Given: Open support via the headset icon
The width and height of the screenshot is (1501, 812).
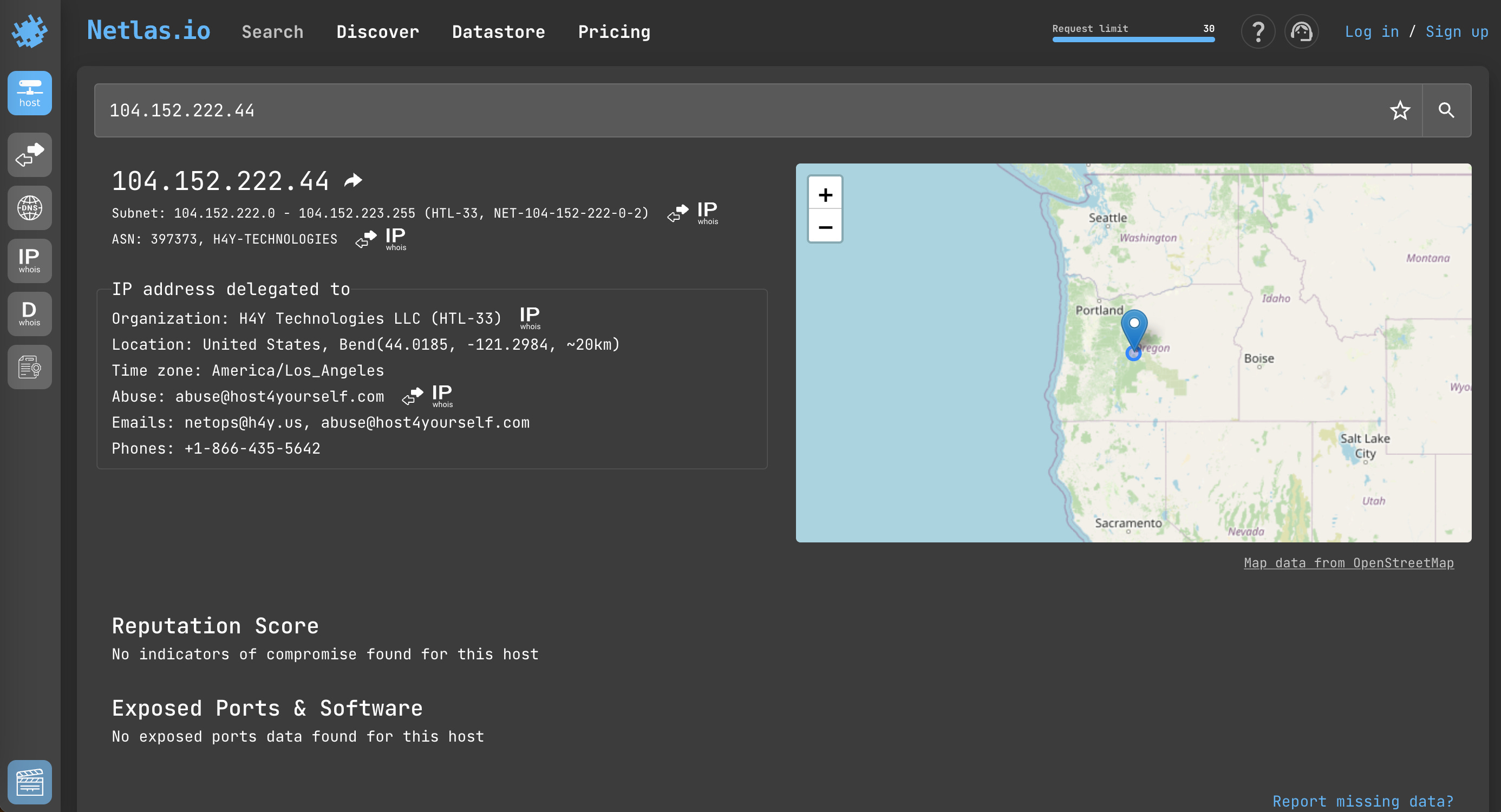Looking at the screenshot, I should 1302,31.
